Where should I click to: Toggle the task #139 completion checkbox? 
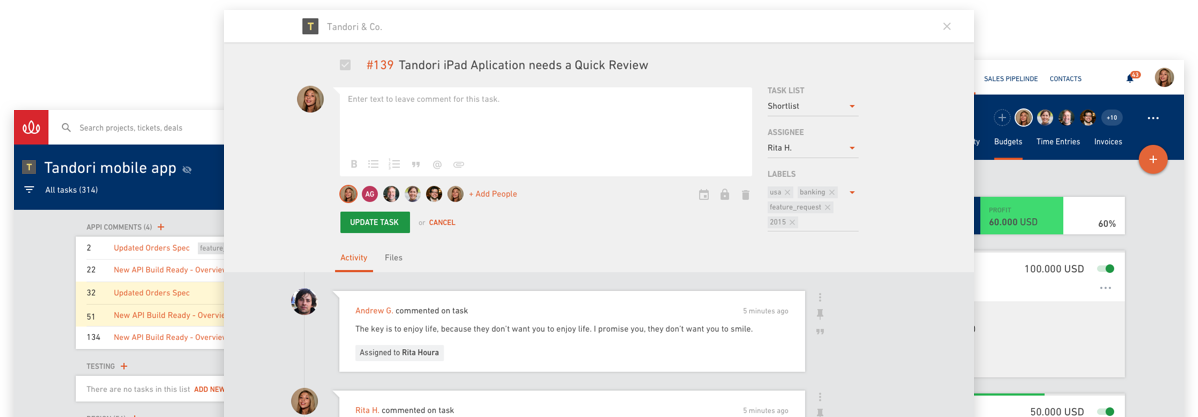coord(345,66)
